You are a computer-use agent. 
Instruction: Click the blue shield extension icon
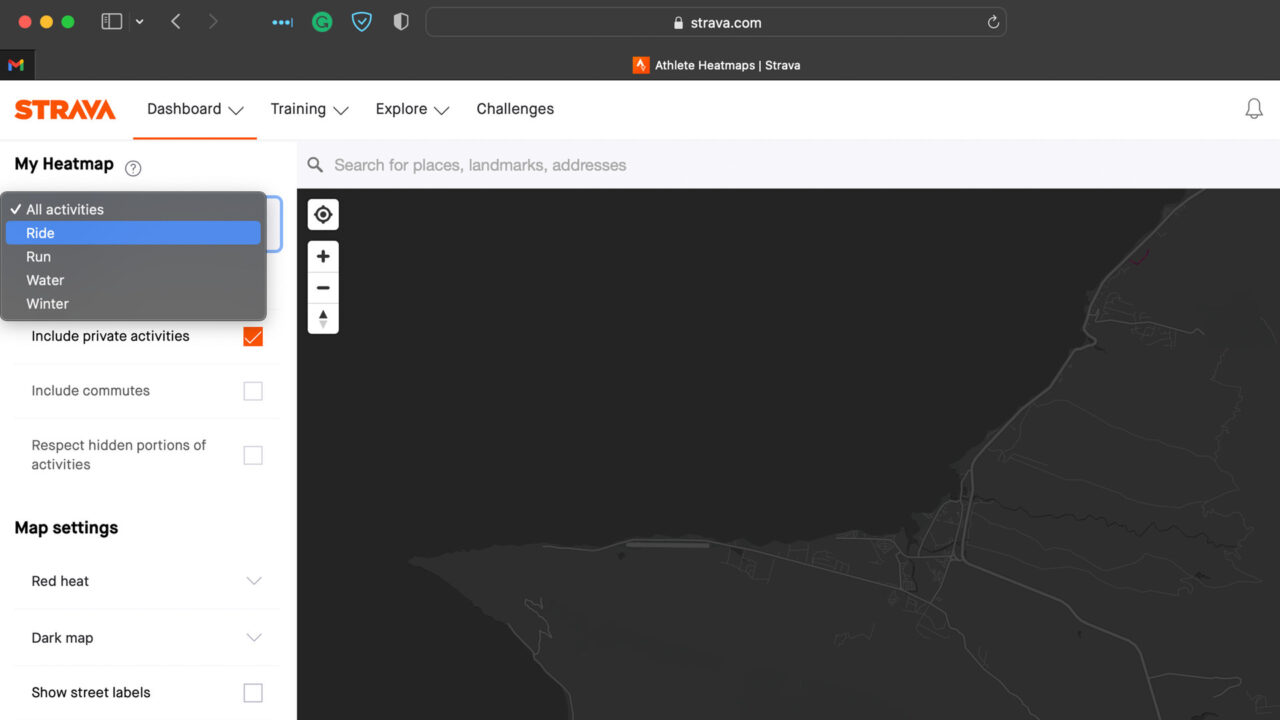361,21
